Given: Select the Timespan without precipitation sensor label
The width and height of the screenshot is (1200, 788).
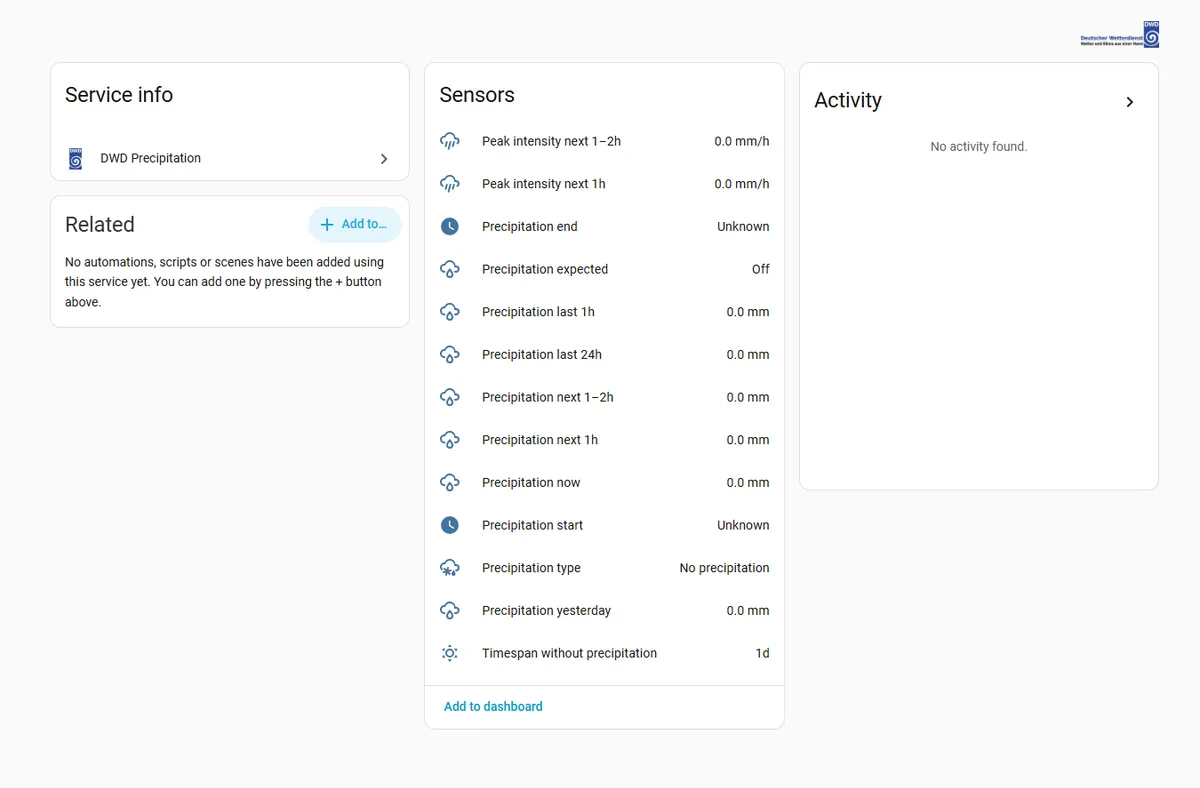Looking at the screenshot, I should pyautogui.click(x=569, y=653).
